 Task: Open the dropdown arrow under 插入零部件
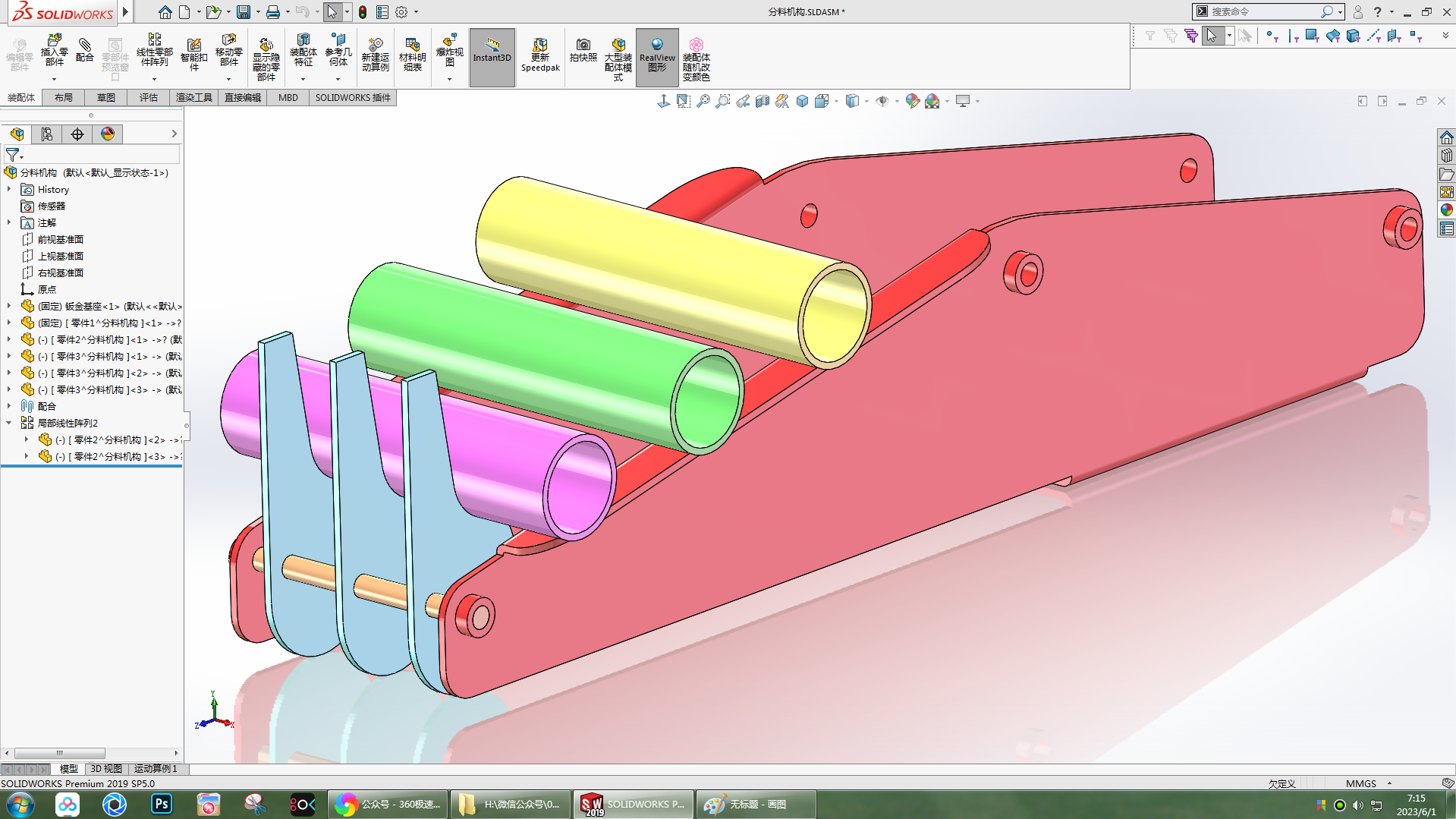click(x=54, y=79)
